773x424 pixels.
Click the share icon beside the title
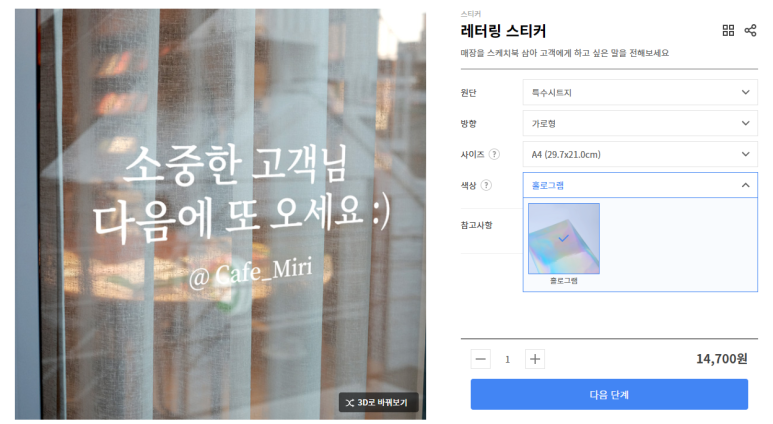[x=750, y=31]
